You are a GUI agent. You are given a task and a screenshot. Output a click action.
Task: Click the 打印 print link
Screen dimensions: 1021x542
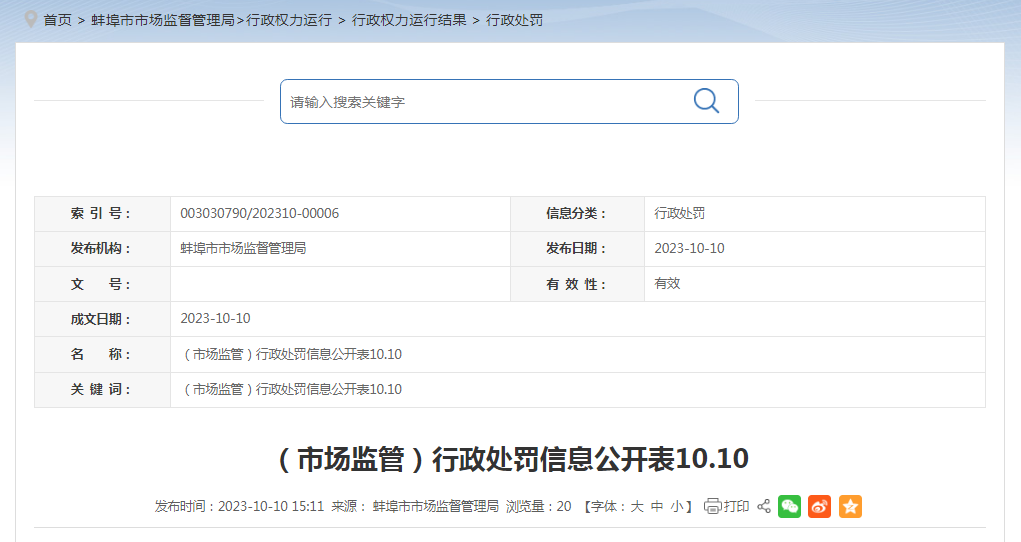tap(736, 506)
